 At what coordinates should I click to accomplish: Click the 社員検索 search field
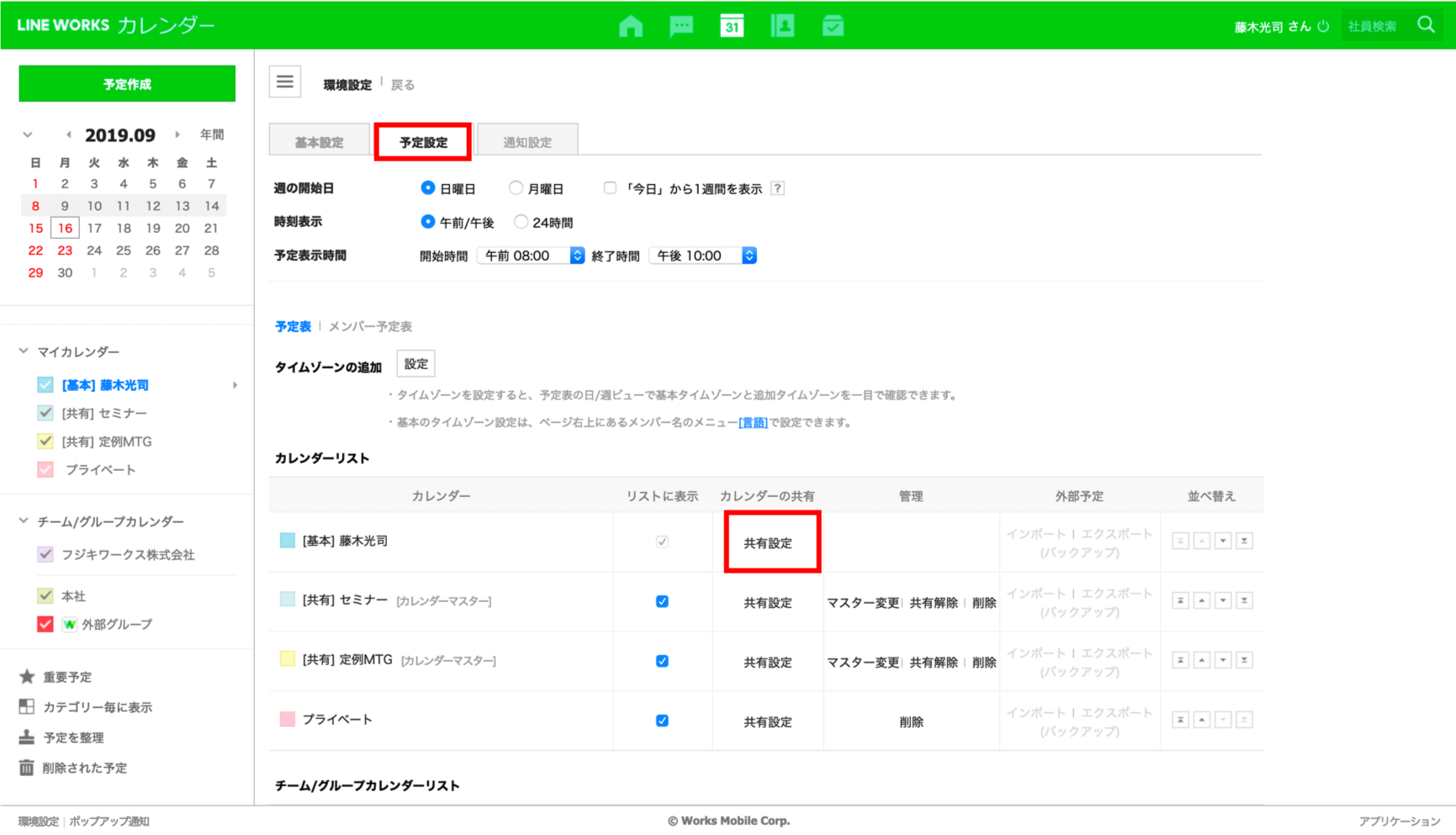coord(1376,26)
